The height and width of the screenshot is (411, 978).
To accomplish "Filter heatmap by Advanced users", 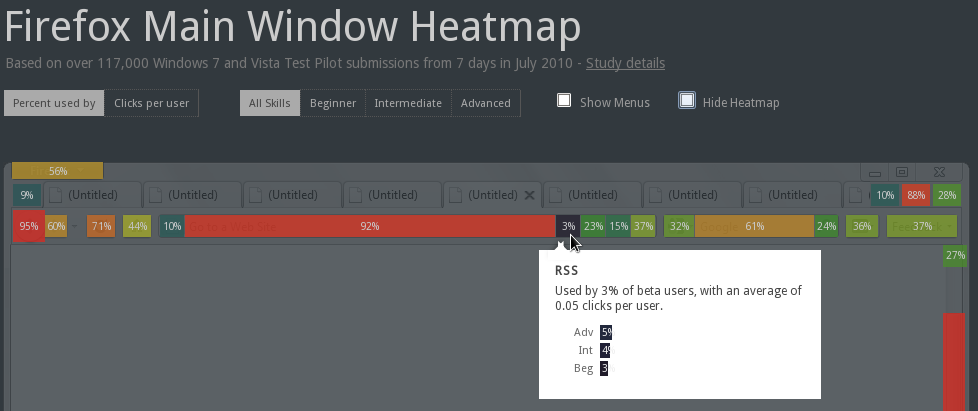I will 486,103.
